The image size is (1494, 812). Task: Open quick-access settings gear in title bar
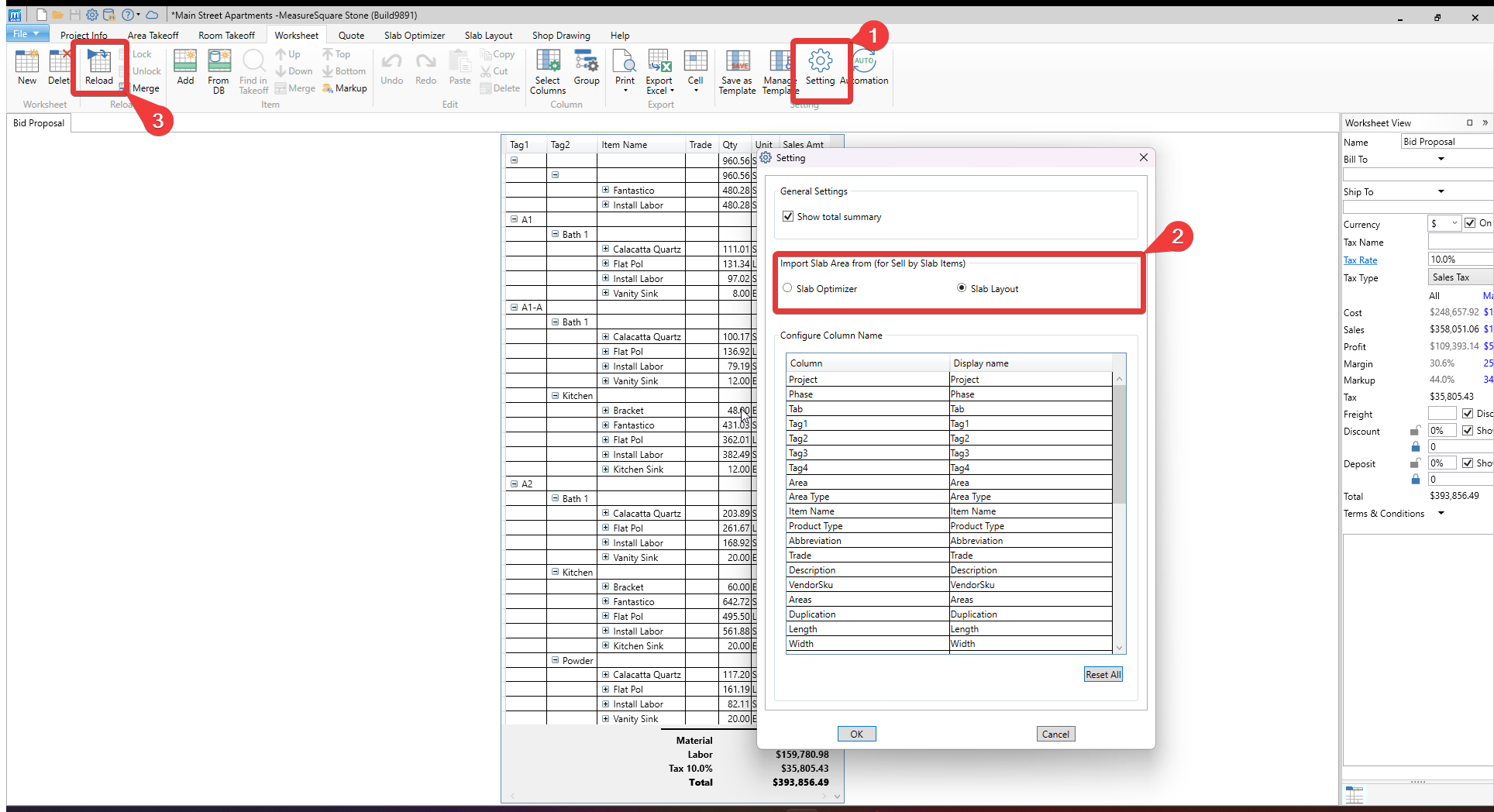(92, 15)
